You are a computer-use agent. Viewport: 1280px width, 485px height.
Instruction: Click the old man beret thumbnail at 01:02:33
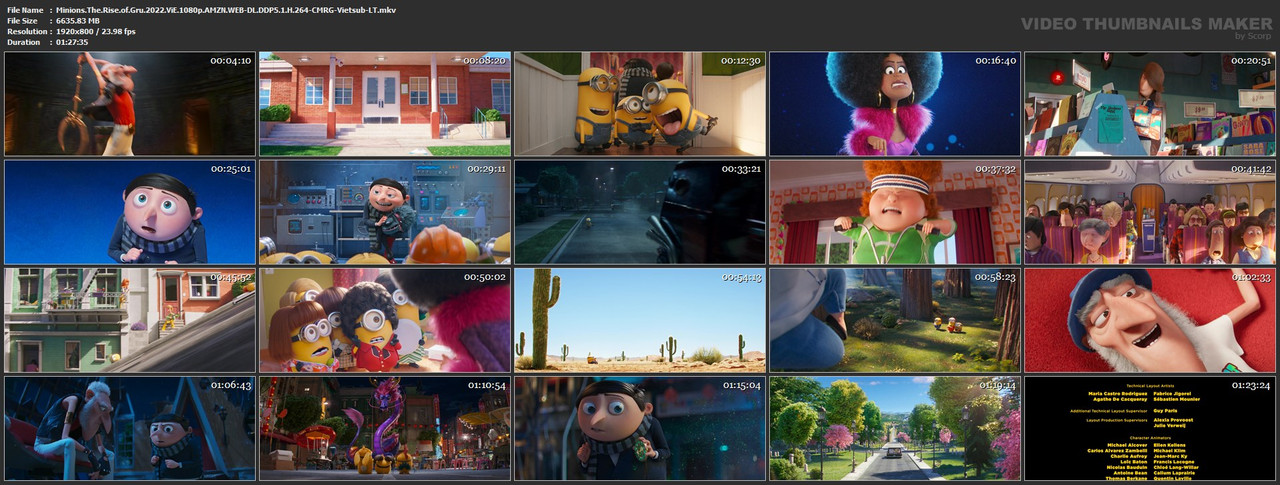[x=1150, y=320]
